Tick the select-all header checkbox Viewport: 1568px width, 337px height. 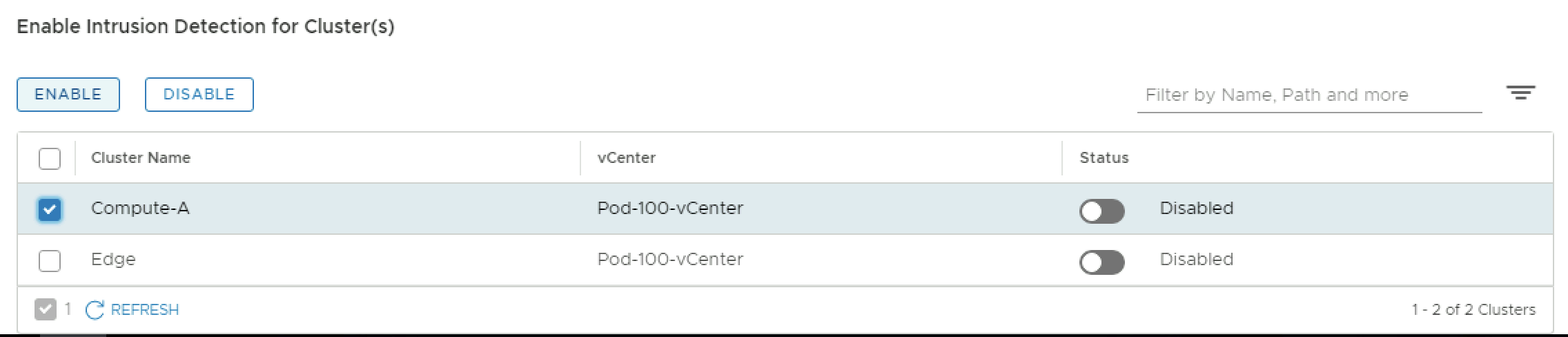[x=50, y=158]
